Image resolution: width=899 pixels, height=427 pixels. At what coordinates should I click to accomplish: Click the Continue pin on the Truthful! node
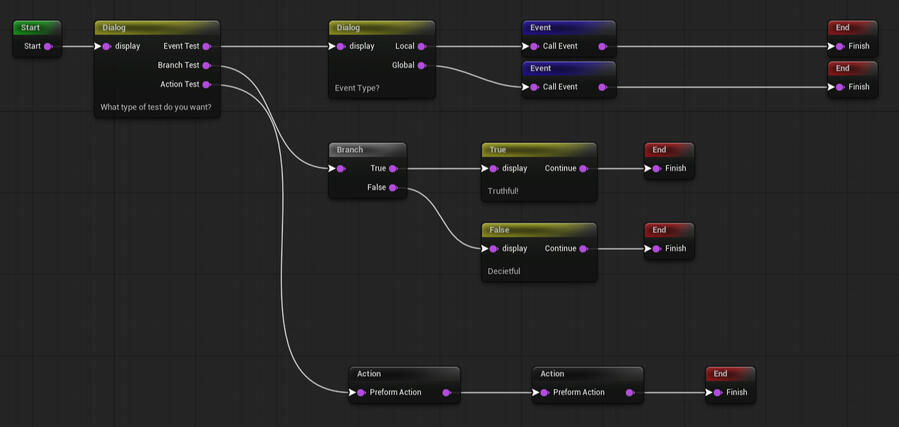click(584, 168)
